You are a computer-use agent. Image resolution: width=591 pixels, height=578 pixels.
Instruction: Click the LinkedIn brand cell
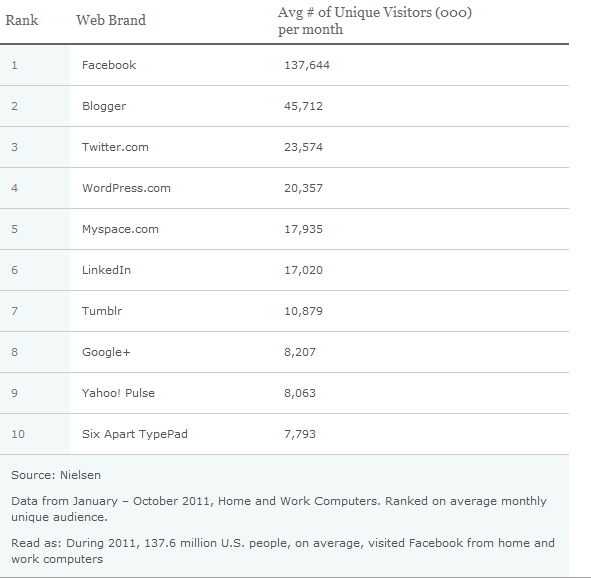tap(106, 270)
